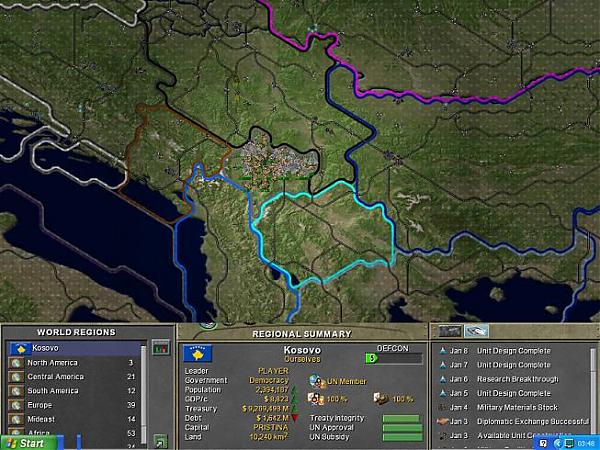This screenshot has width=600, height=450.
Task: Click the 'Ourselves' label under Kosovo
Action: click(302, 359)
